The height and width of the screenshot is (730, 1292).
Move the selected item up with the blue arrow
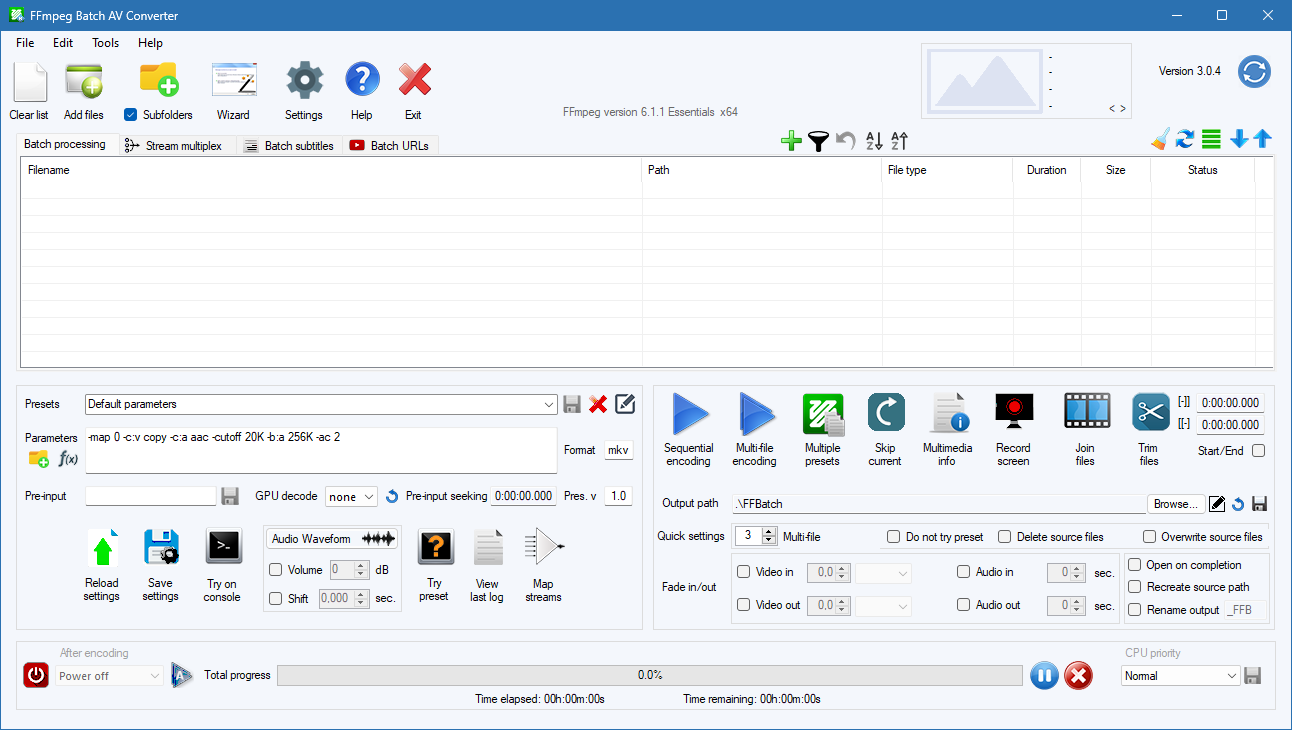coord(1262,139)
